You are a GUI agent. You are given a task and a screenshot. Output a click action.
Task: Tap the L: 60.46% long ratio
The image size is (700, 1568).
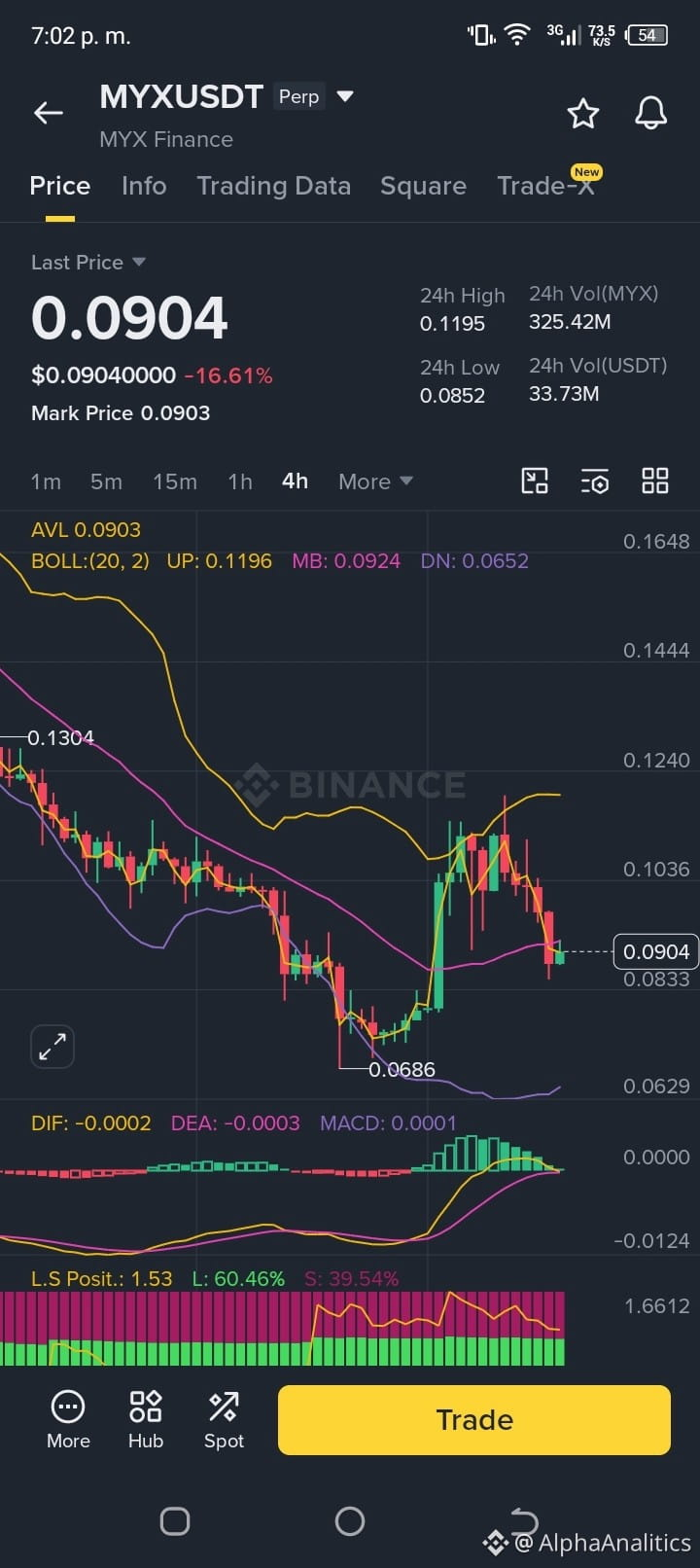(x=238, y=1278)
